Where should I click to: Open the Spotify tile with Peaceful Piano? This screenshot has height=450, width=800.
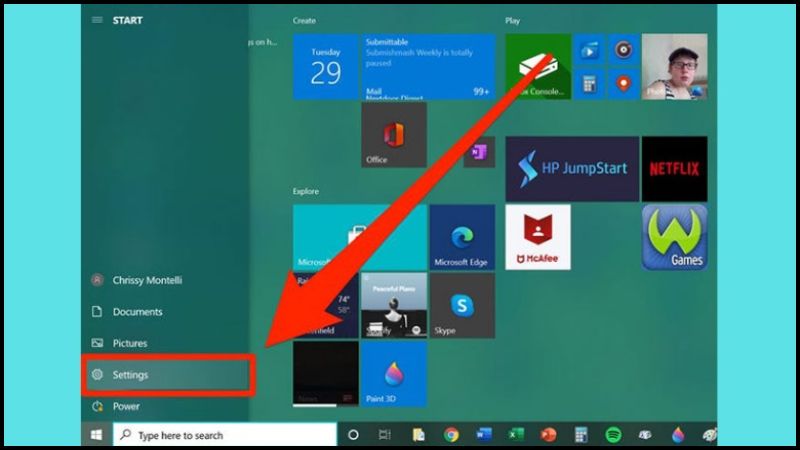click(394, 305)
